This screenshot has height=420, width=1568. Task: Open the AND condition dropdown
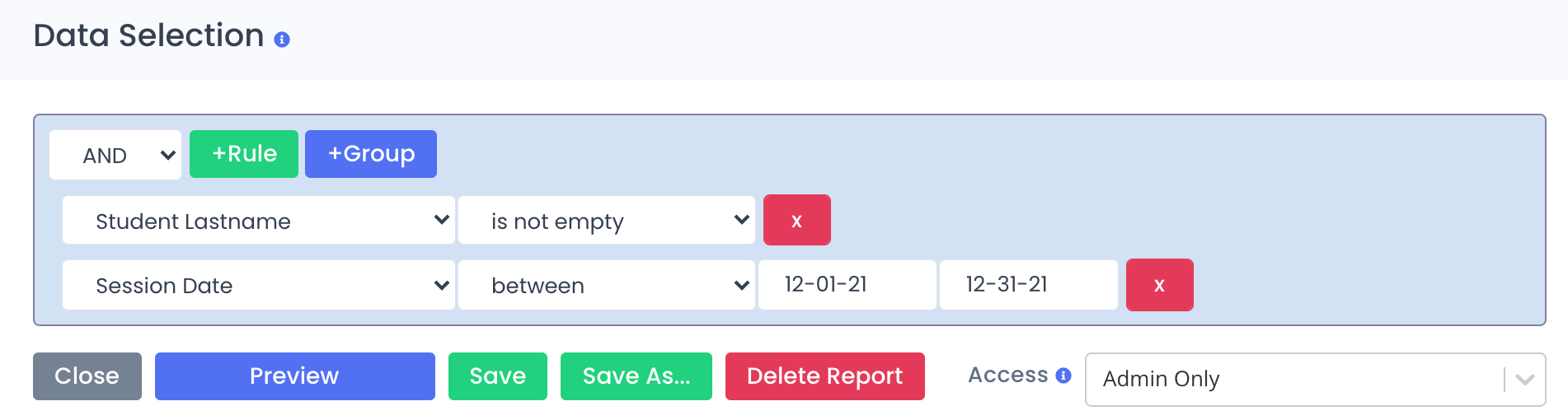115,155
